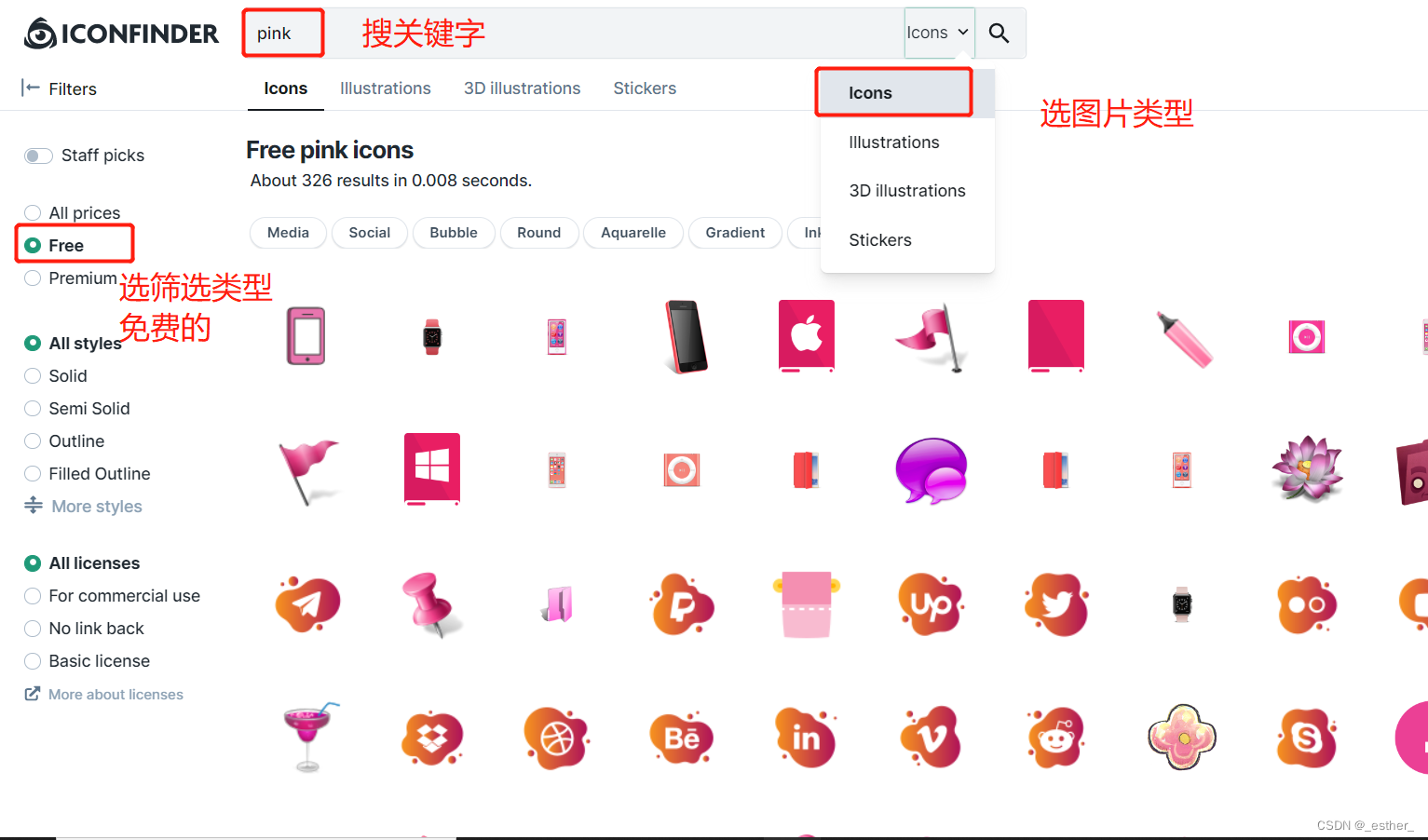This screenshot has height=840, width=1428.
Task: Select the All styles radio button
Action: [x=33, y=343]
